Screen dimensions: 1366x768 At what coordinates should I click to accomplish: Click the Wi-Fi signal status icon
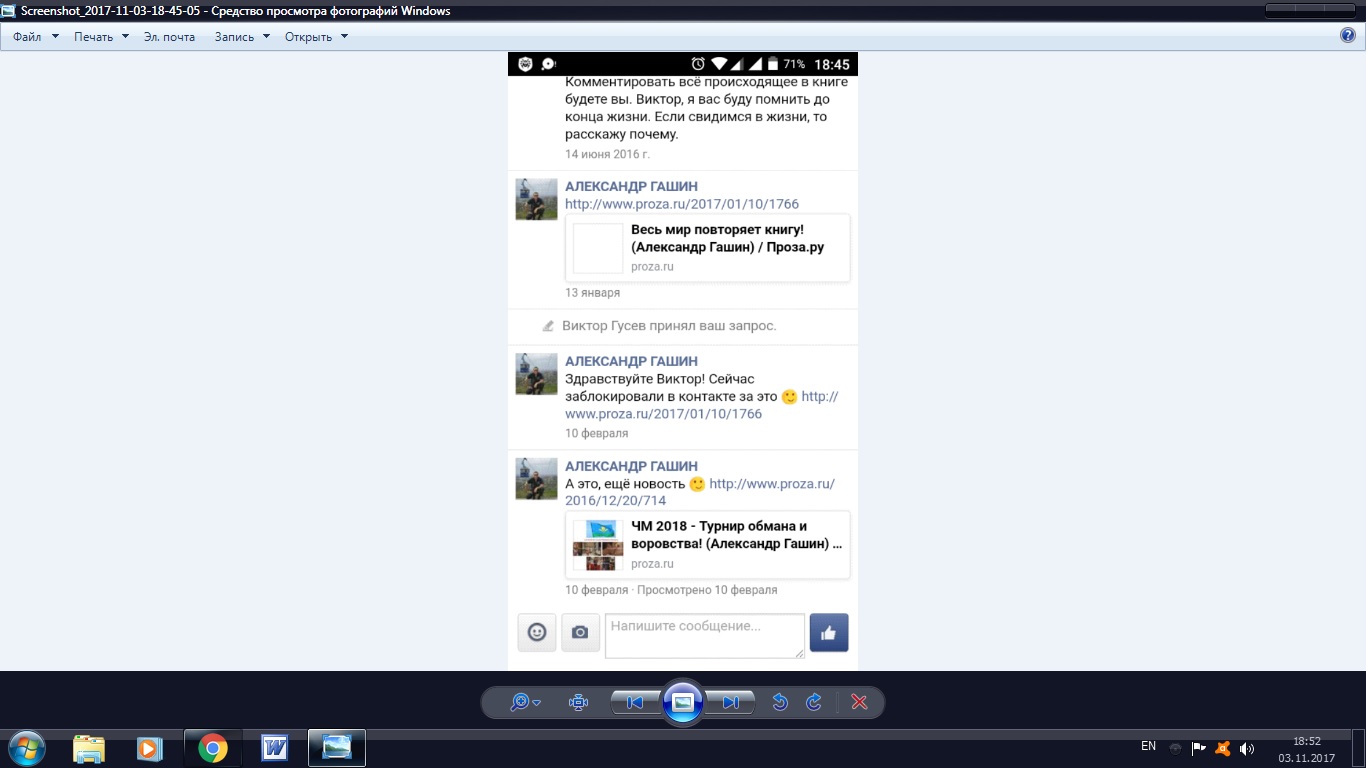tap(719, 64)
